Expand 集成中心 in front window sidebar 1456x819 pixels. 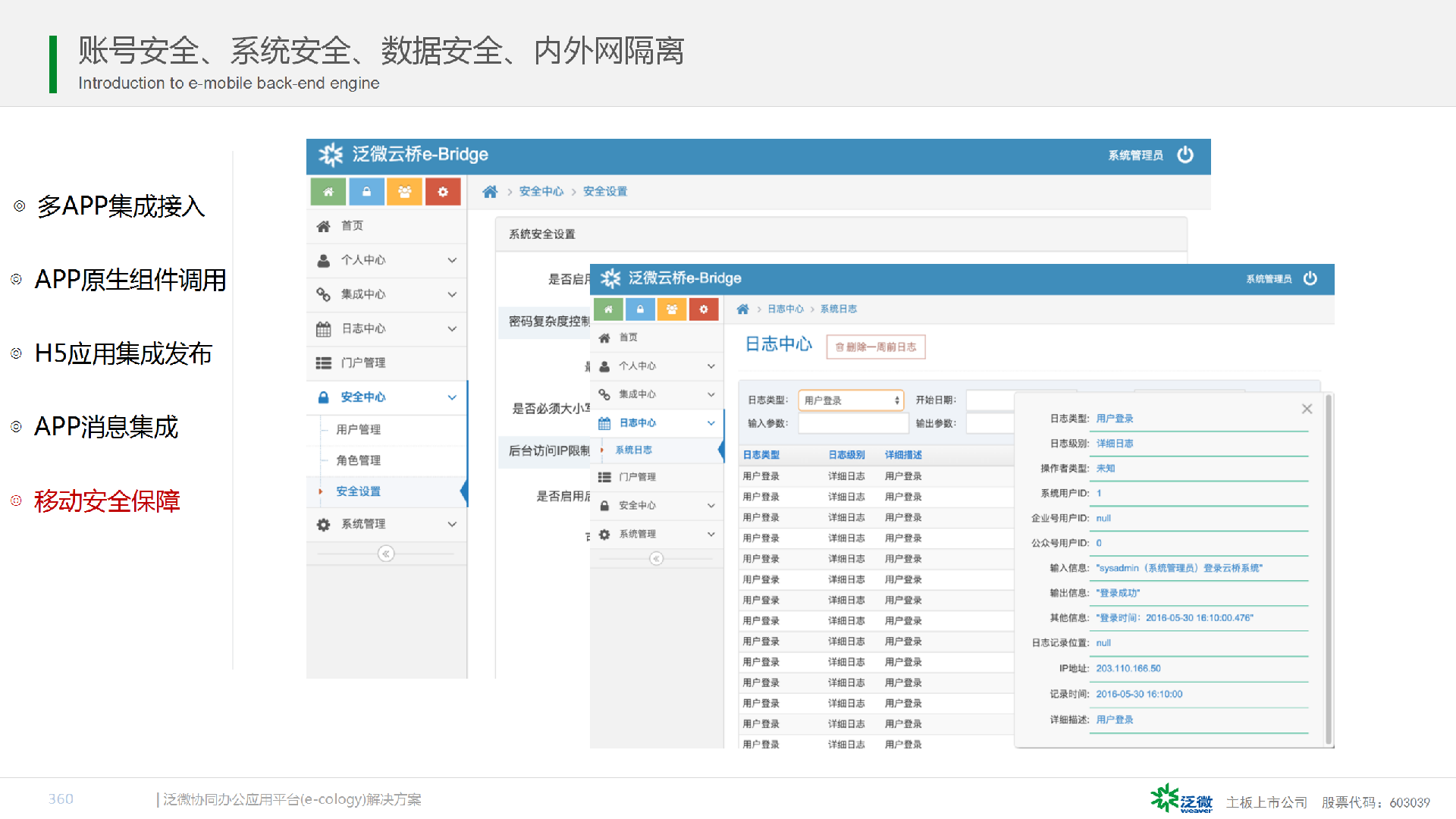tap(657, 394)
